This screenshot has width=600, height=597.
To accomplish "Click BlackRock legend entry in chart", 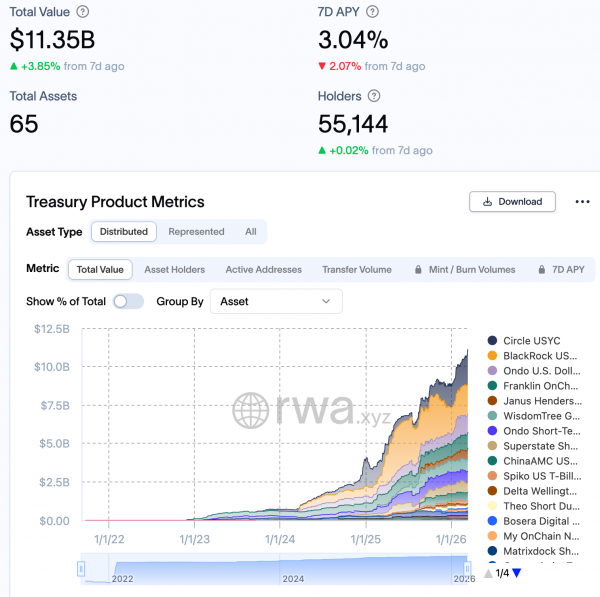I will [540, 356].
